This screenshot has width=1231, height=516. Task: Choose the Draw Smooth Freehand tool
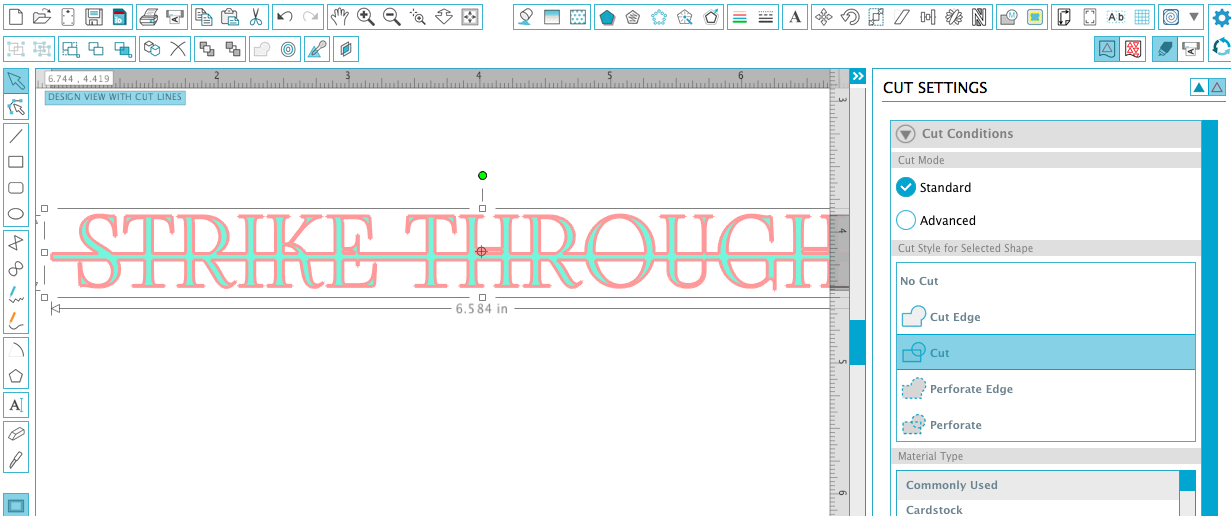pyautogui.click(x=16, y=321)
